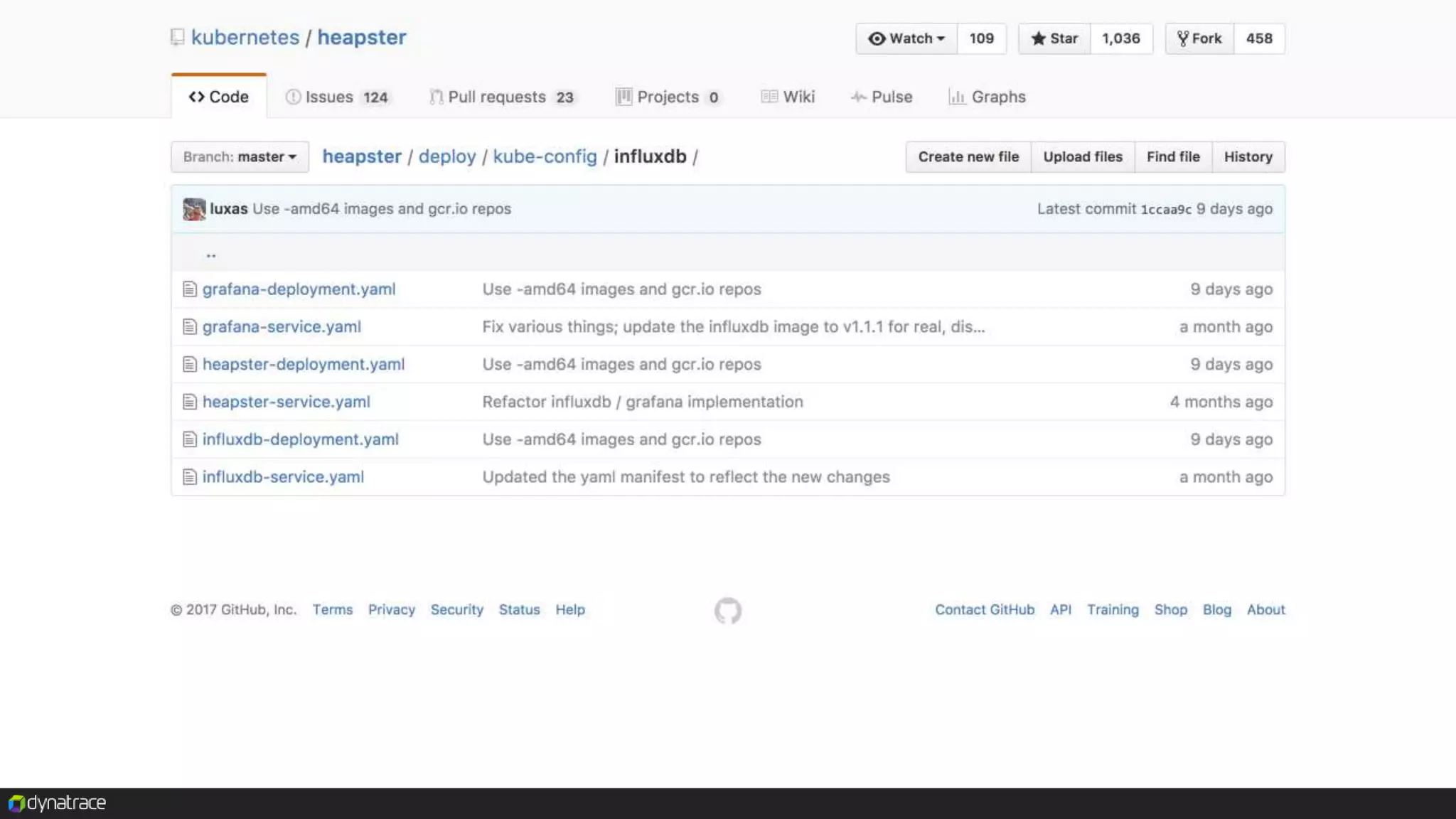Click file icon beside influxdb-service.yaml
Image resolution: width=1456 pixels, height=819 pixels.
(189, 477)
